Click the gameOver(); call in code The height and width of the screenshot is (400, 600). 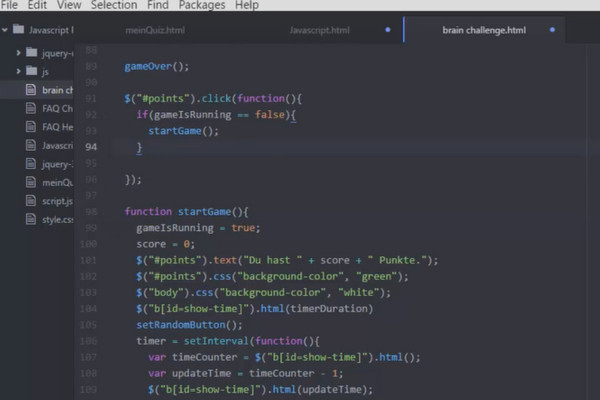pyautogui.click(x=157, y=67)
